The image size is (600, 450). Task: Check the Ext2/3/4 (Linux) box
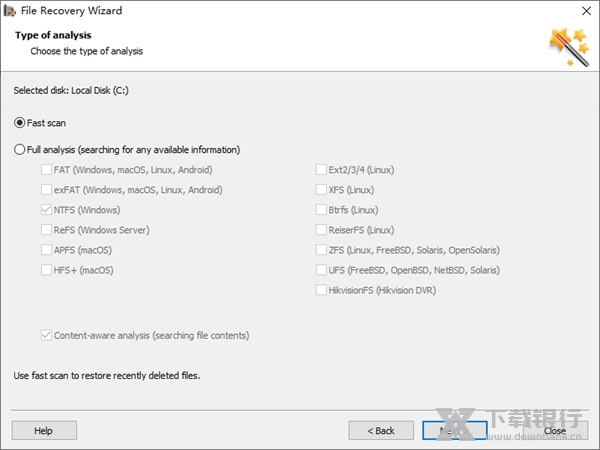click(x=321, y=170)
